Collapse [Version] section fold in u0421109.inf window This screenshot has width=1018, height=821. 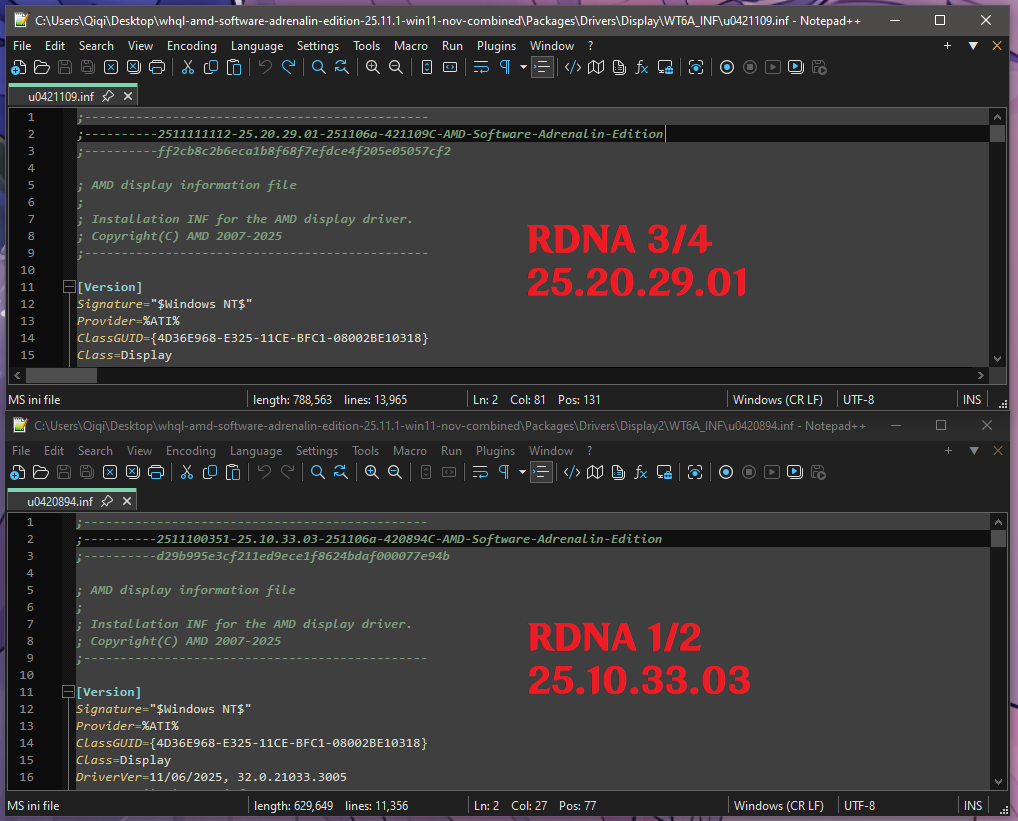[68, 286]
